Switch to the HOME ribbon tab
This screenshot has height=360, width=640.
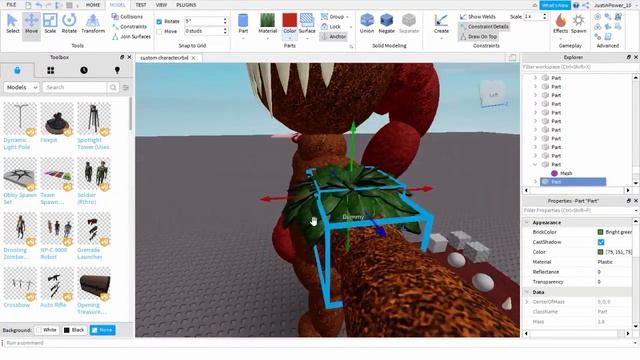[93, 5]
